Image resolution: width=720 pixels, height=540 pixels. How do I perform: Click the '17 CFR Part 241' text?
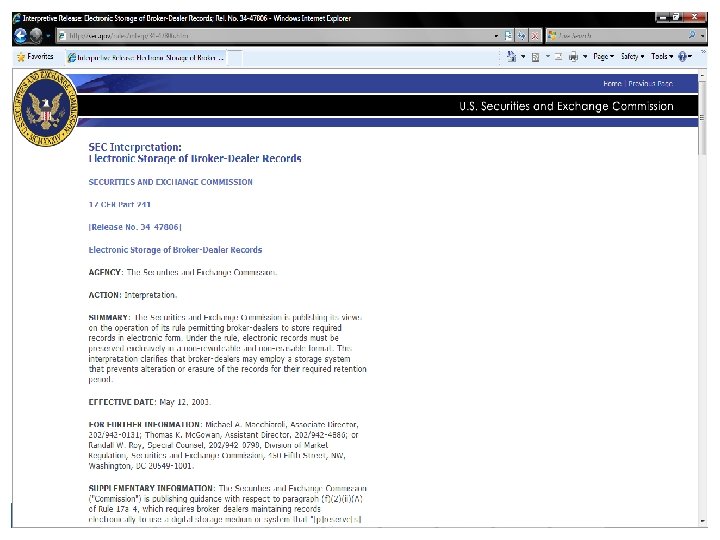point(119,204)
